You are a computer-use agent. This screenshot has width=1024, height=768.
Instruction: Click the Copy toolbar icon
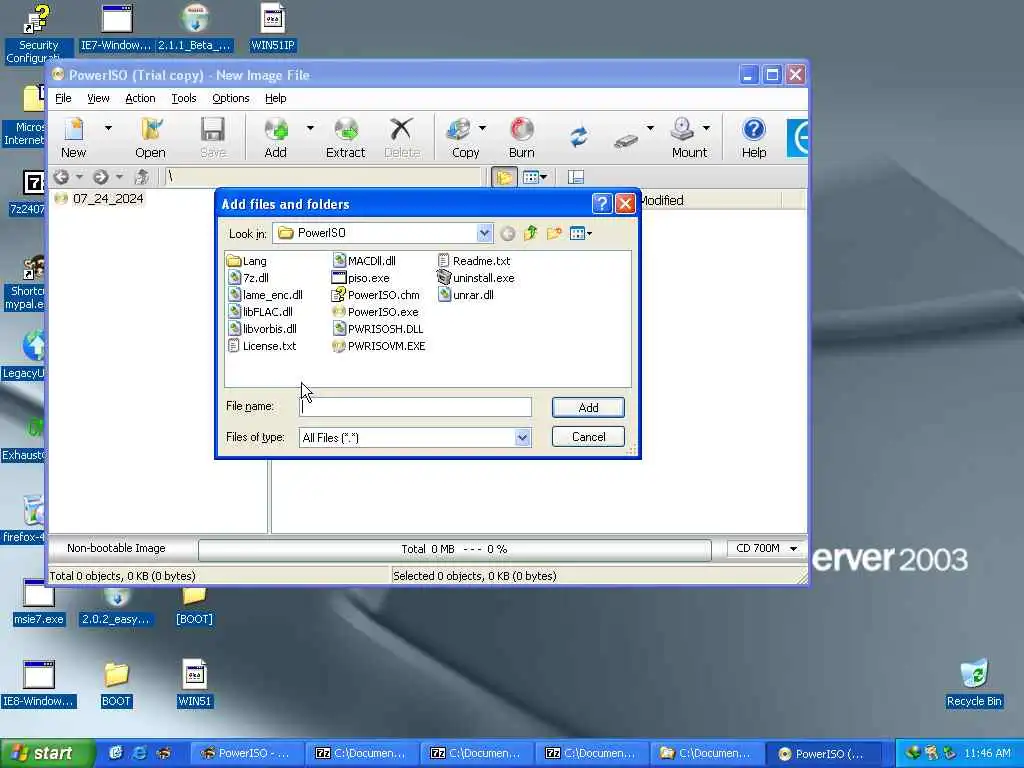[465, 138]
